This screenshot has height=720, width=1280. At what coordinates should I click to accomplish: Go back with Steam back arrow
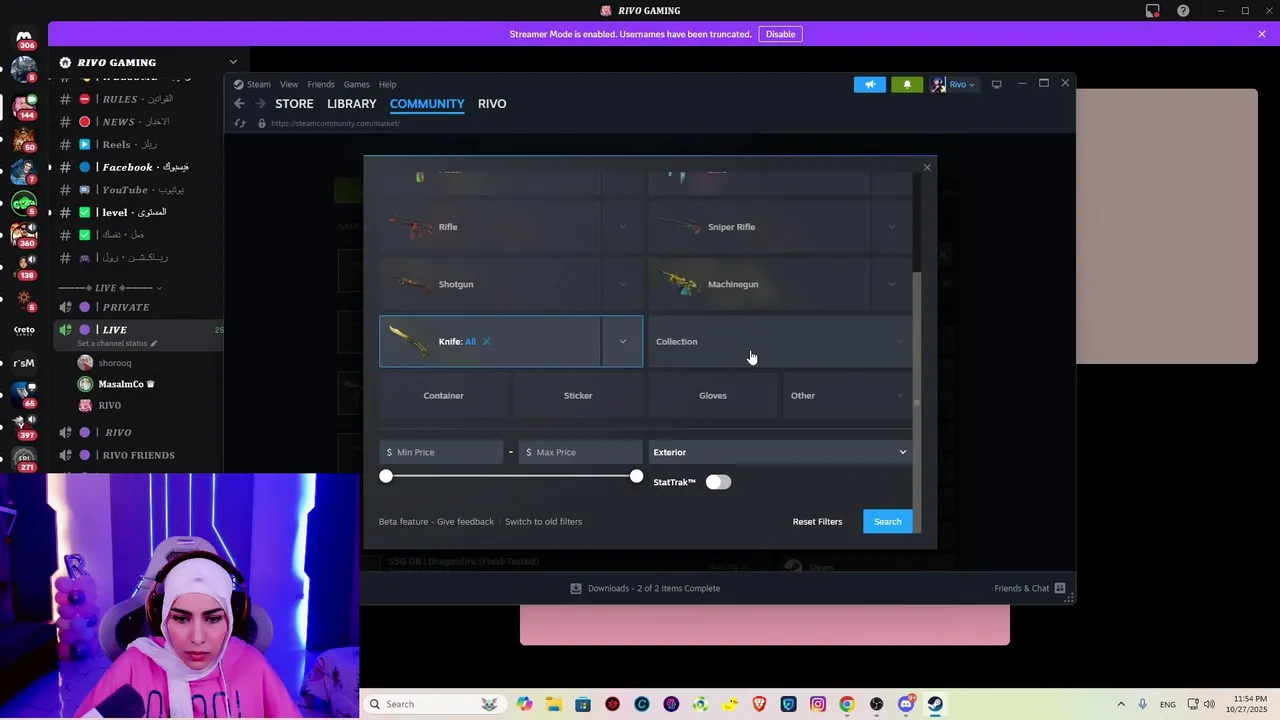(x=239, y=104)
